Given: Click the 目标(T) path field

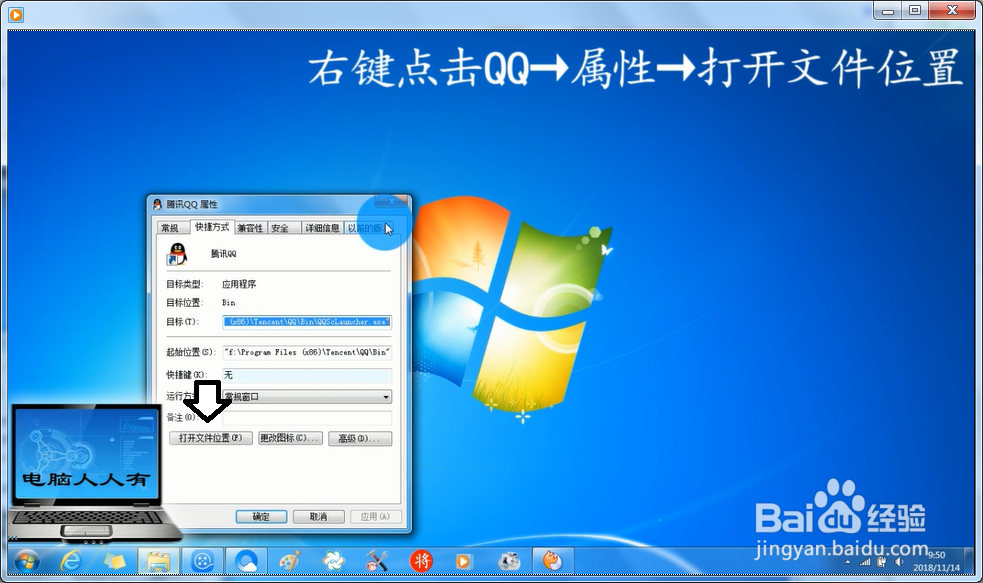Looking at the screenshot, I should click(307, 322).
